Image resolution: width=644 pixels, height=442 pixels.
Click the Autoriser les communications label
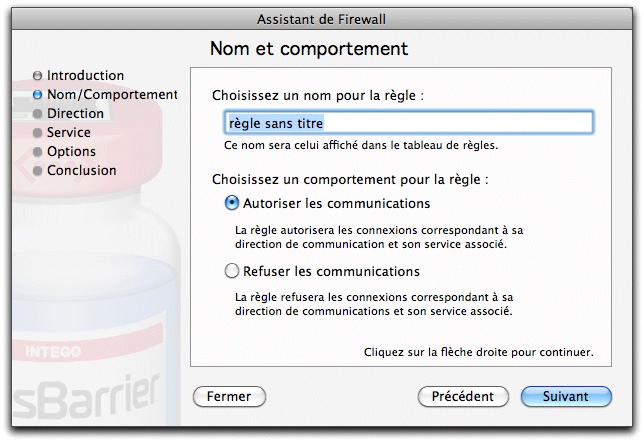coord(336,203)
